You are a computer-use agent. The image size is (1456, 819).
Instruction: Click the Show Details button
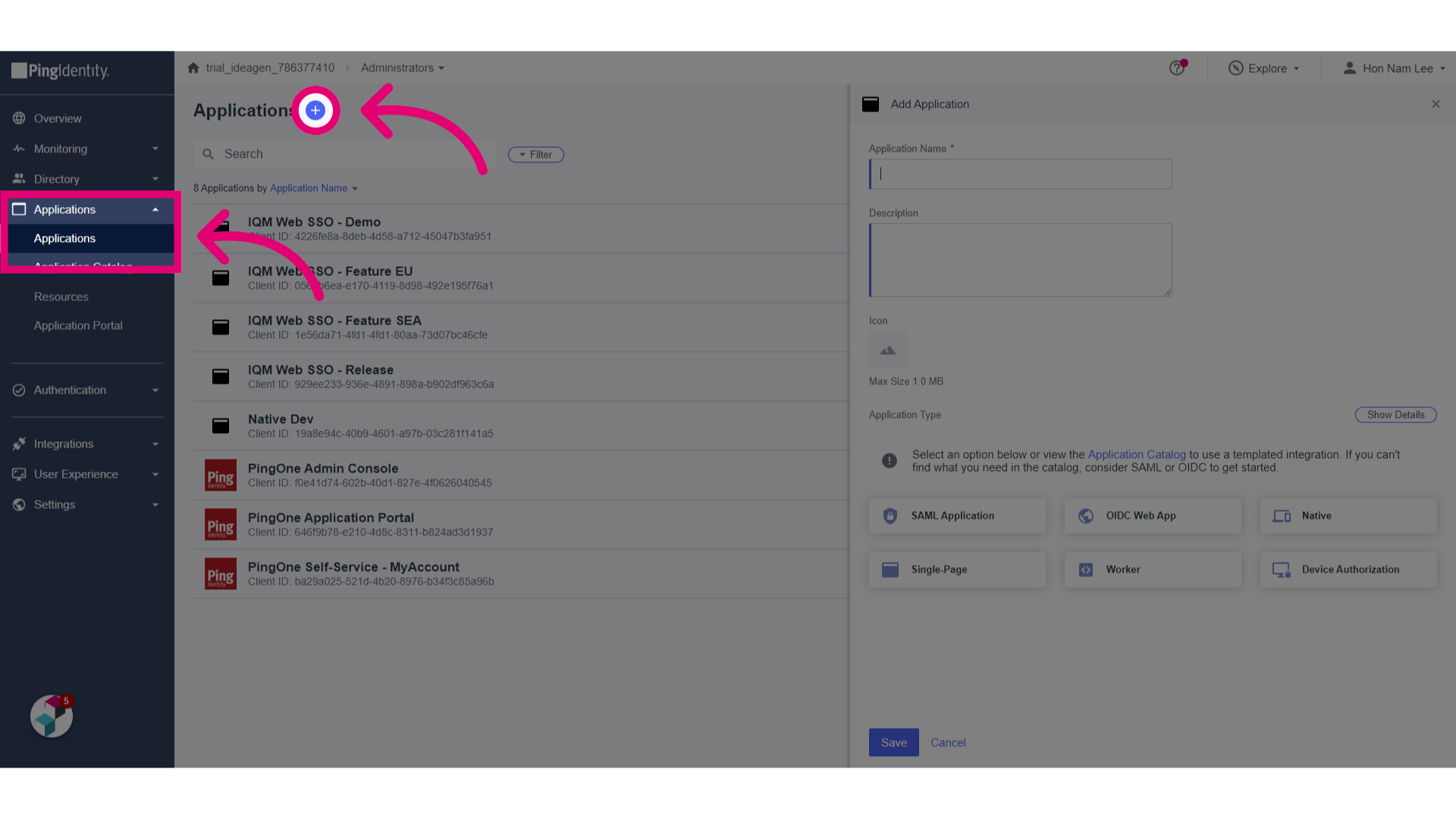click(x=1396, y=415)
